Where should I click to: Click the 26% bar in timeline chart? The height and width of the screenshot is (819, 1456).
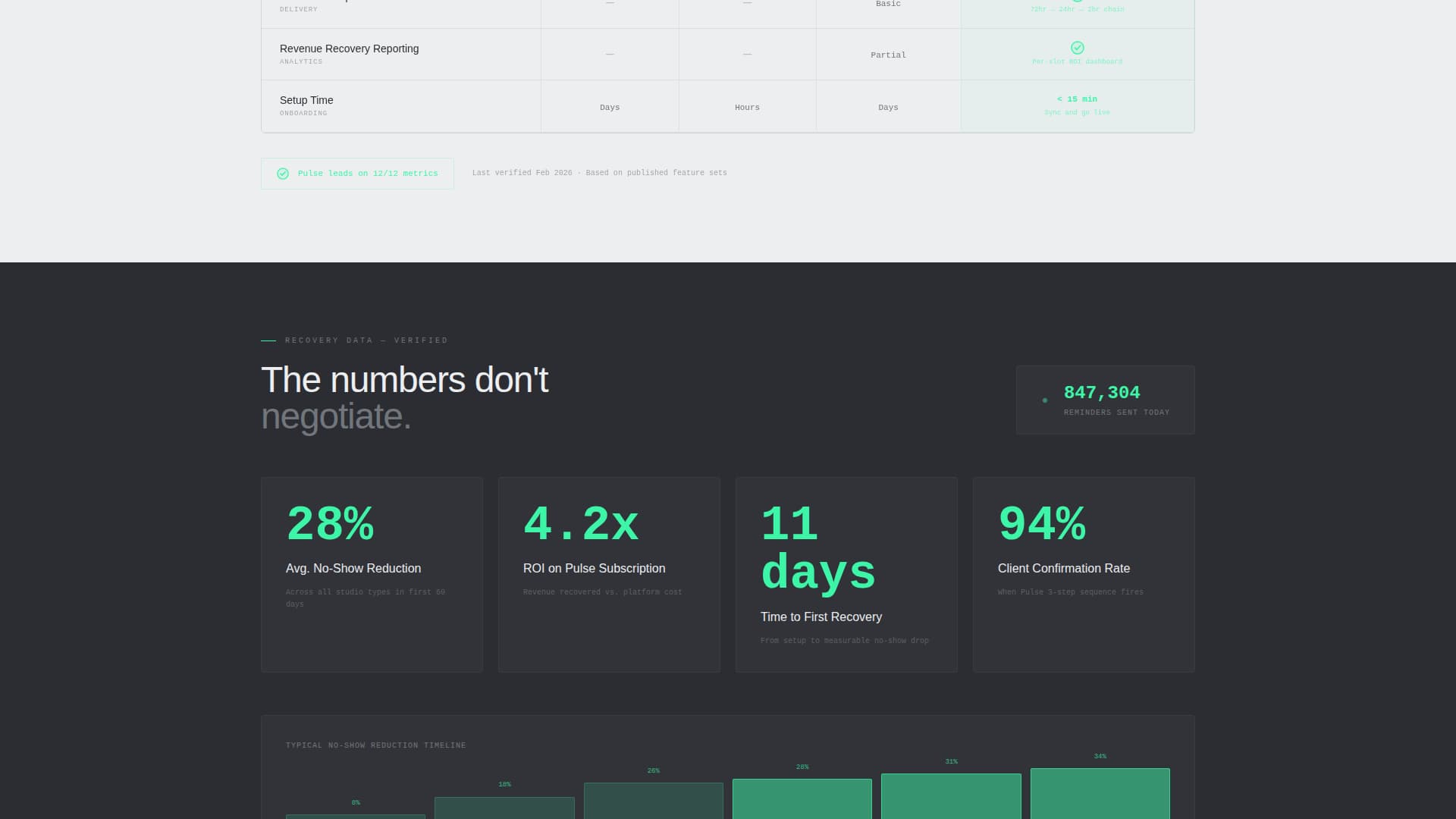point(654,801)
